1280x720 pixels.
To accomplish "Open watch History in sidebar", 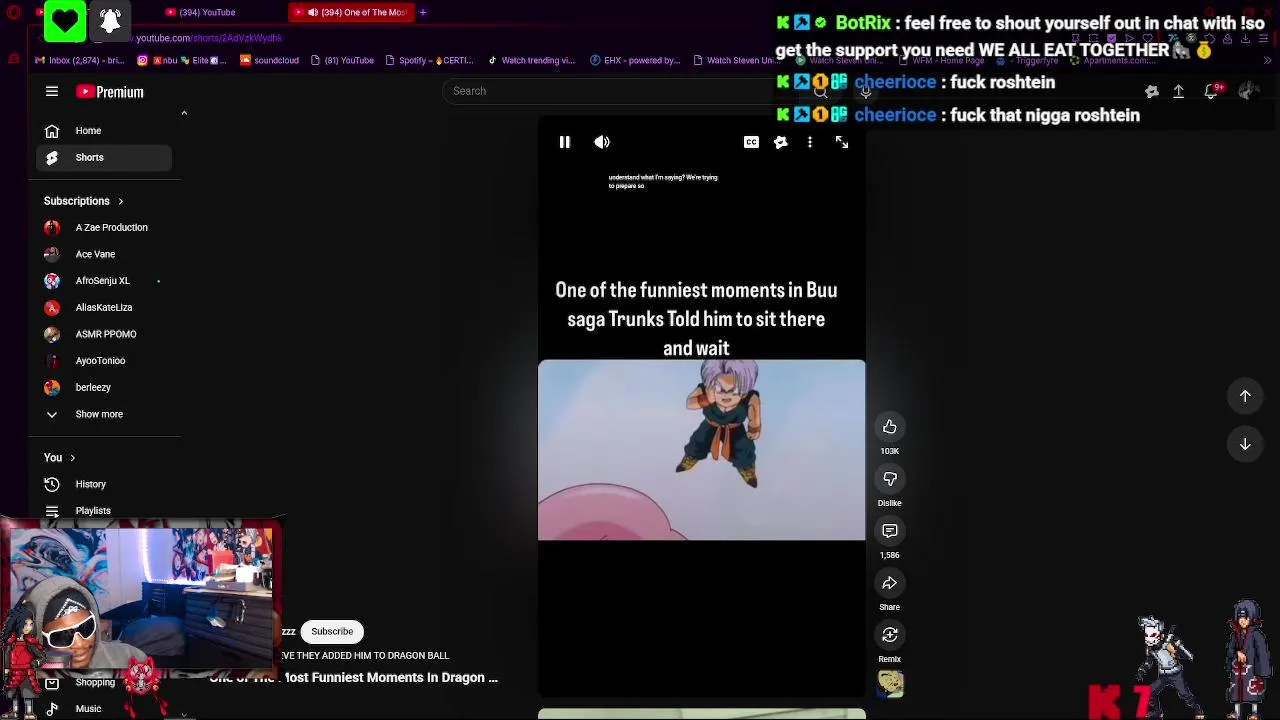I will (104, 484).
